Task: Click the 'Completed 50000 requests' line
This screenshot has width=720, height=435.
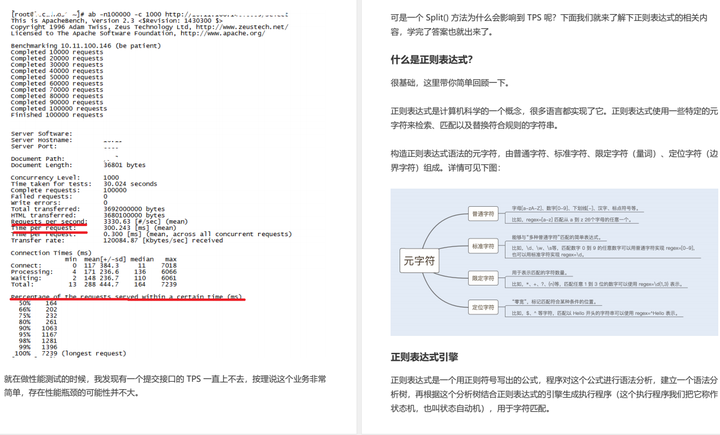Action: coord(57,77)
